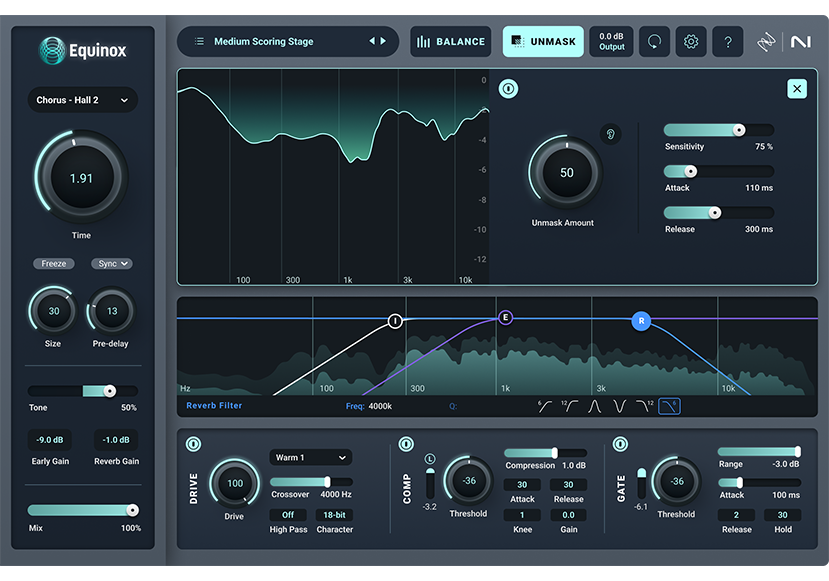
Task: Go to the previous preset arrow
Action: point(372,41)
